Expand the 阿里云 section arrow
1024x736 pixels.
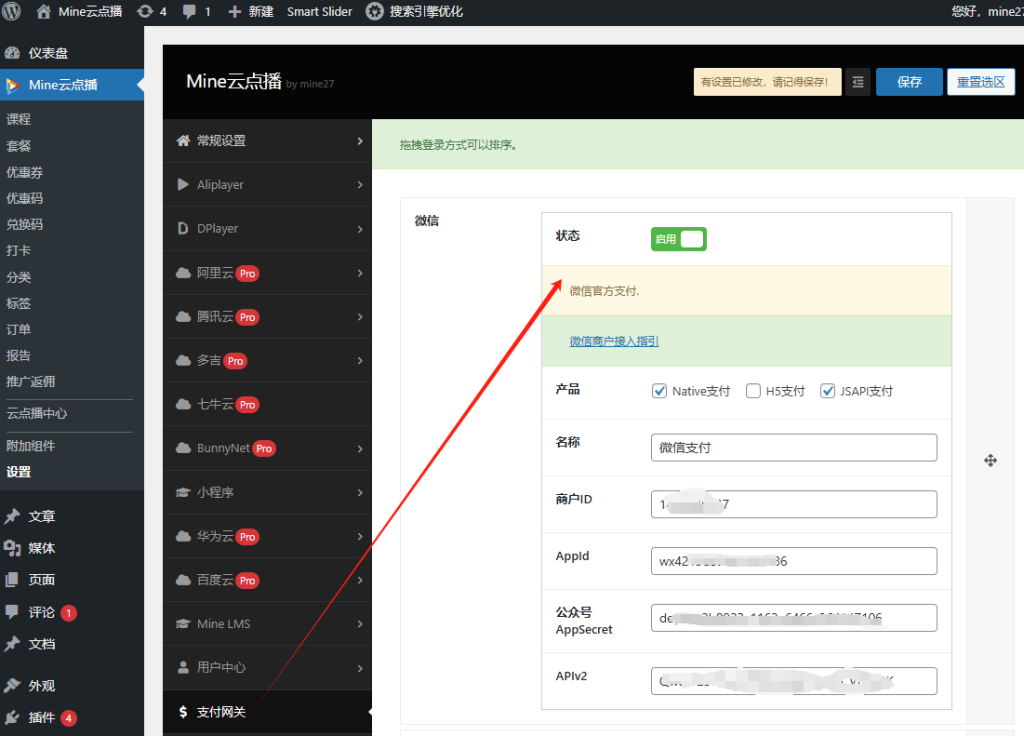360,273
